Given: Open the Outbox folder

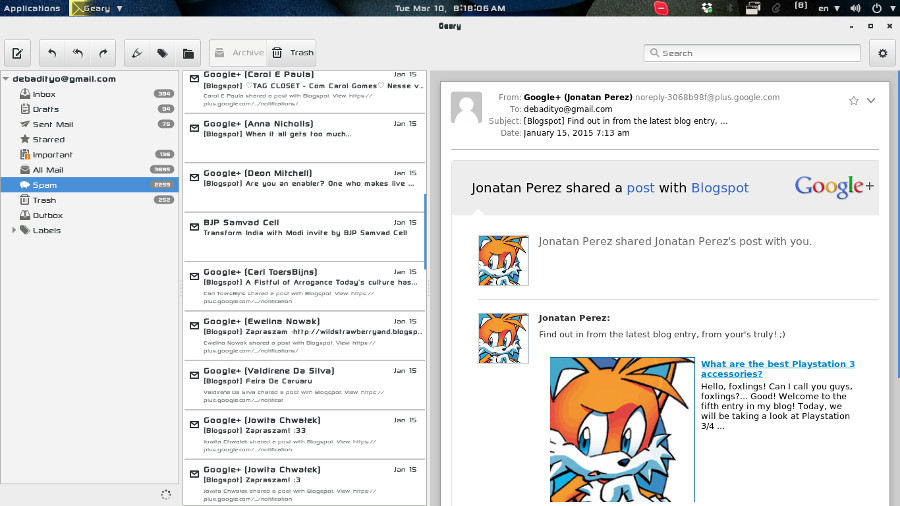Looking at the screenshot, I should [x=90, y=215].
